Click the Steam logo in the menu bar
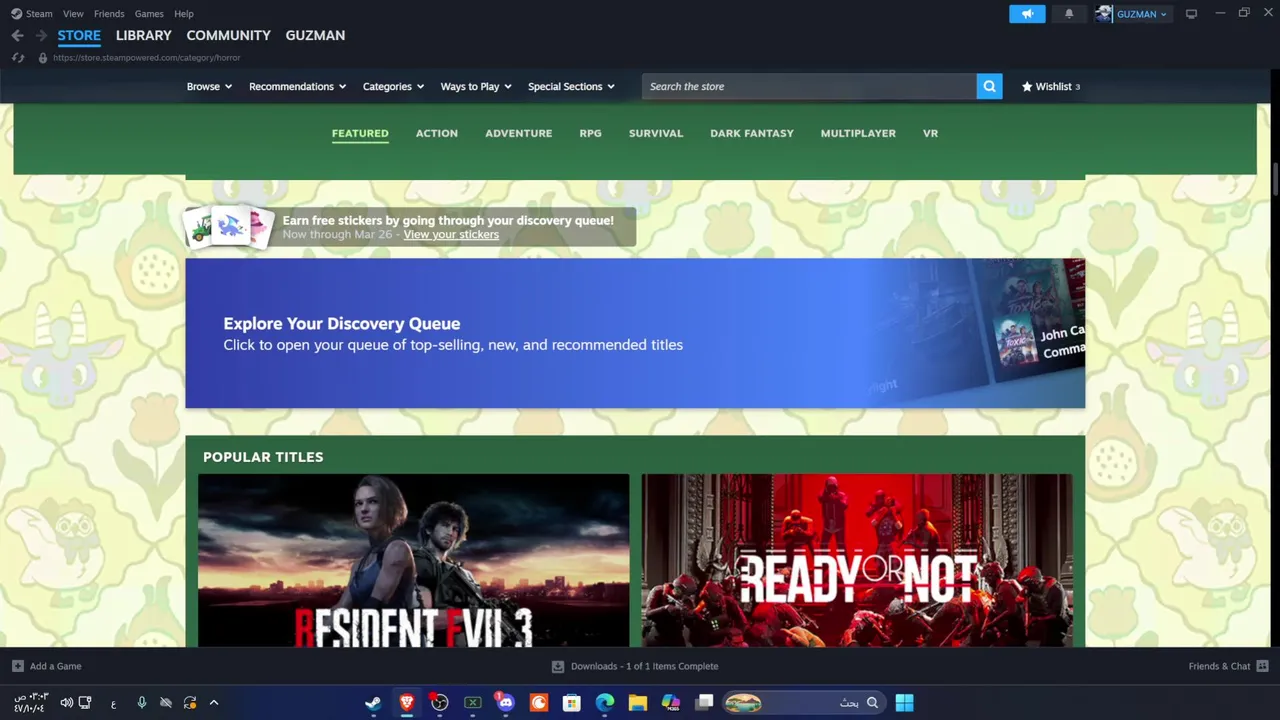1280x720 pixels. point(16,14)
